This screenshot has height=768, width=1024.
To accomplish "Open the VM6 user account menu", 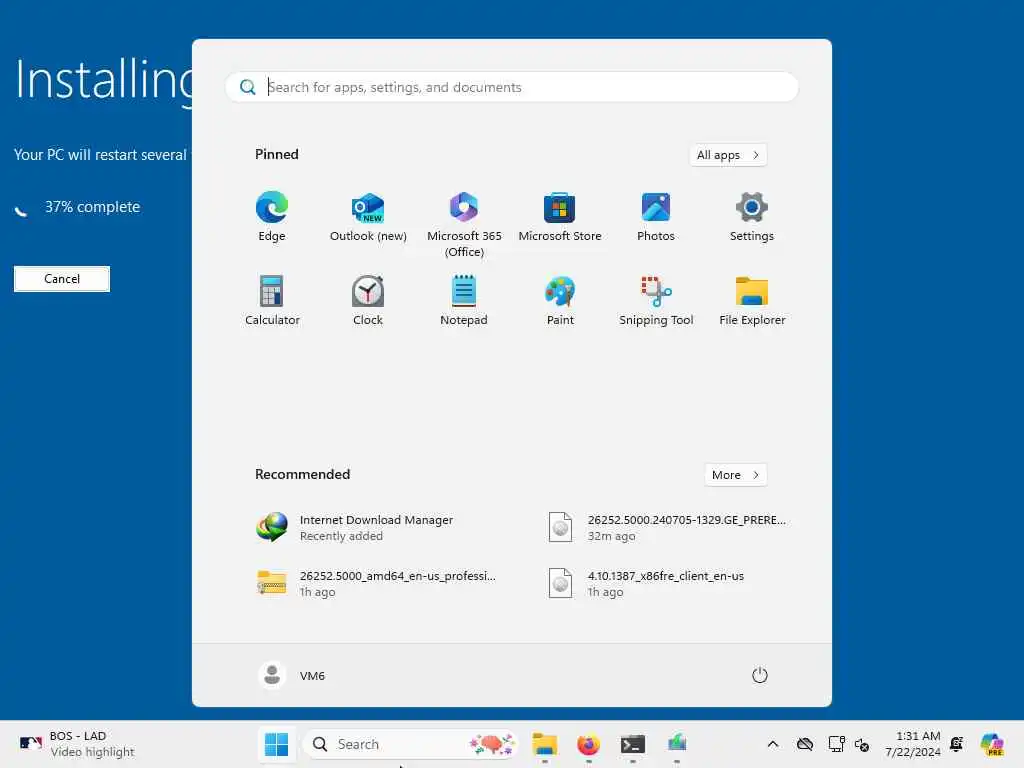I will point(292,675).
